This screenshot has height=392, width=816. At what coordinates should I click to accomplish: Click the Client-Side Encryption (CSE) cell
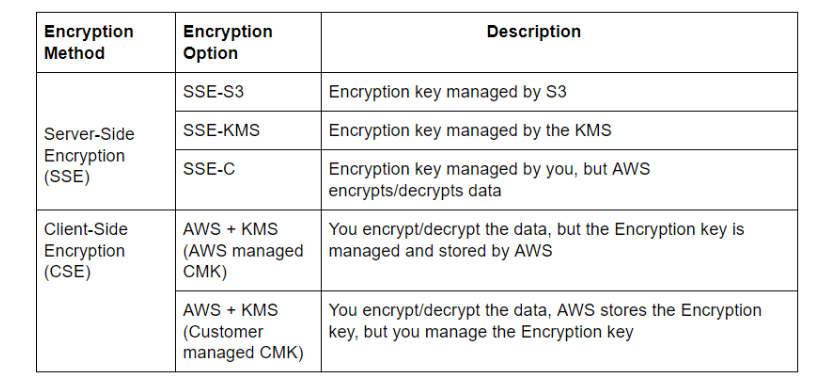tap(106, 290)
